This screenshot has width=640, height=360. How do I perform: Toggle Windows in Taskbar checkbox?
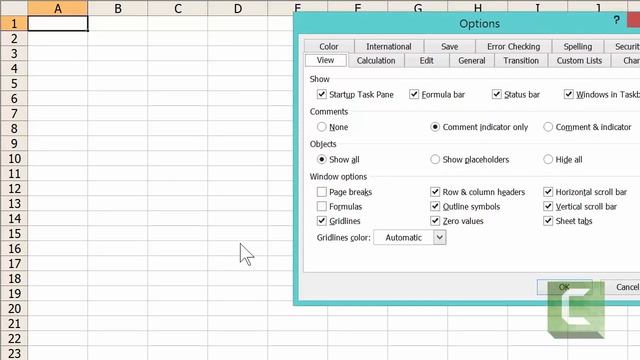pos(569,94)
